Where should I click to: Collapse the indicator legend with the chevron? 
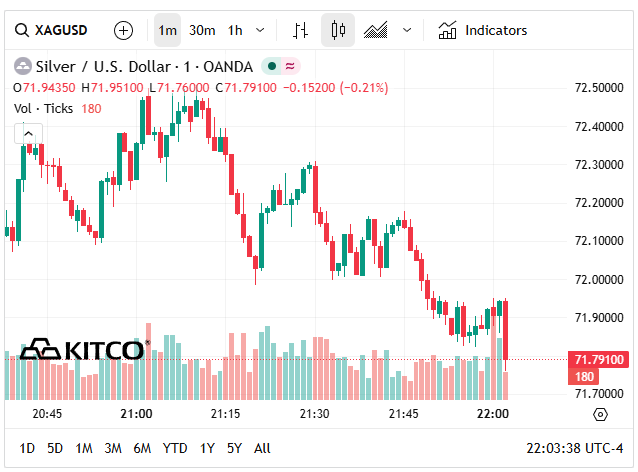tap(27, 133)
